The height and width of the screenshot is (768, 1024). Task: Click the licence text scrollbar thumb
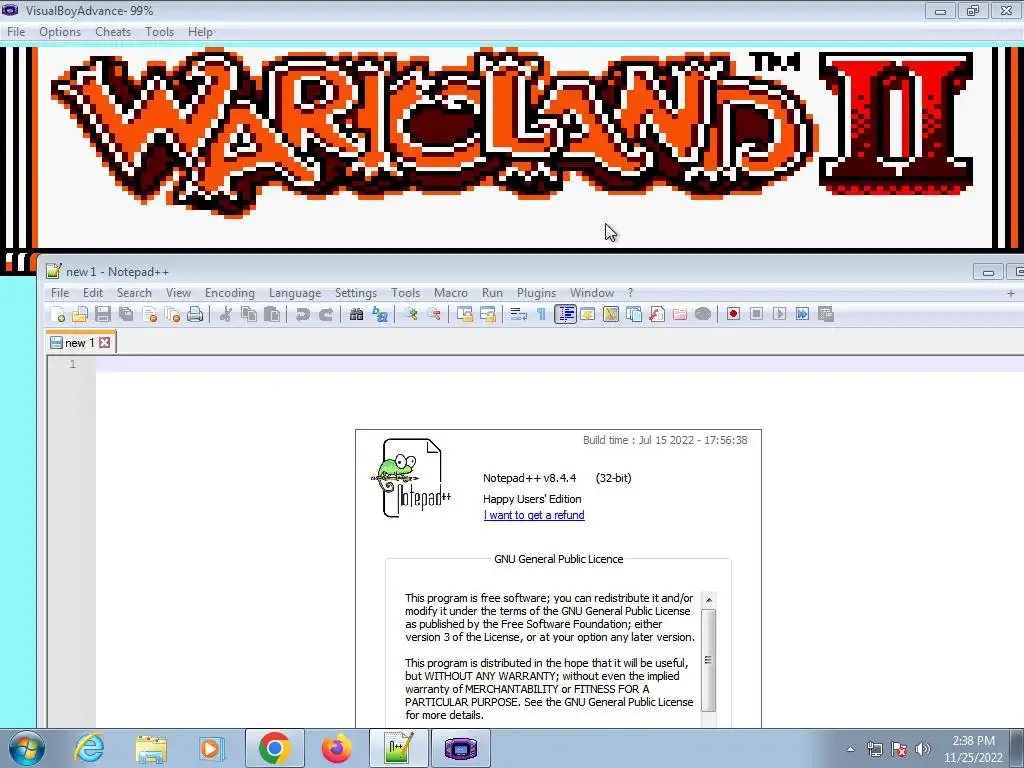(x=709, y=660)
